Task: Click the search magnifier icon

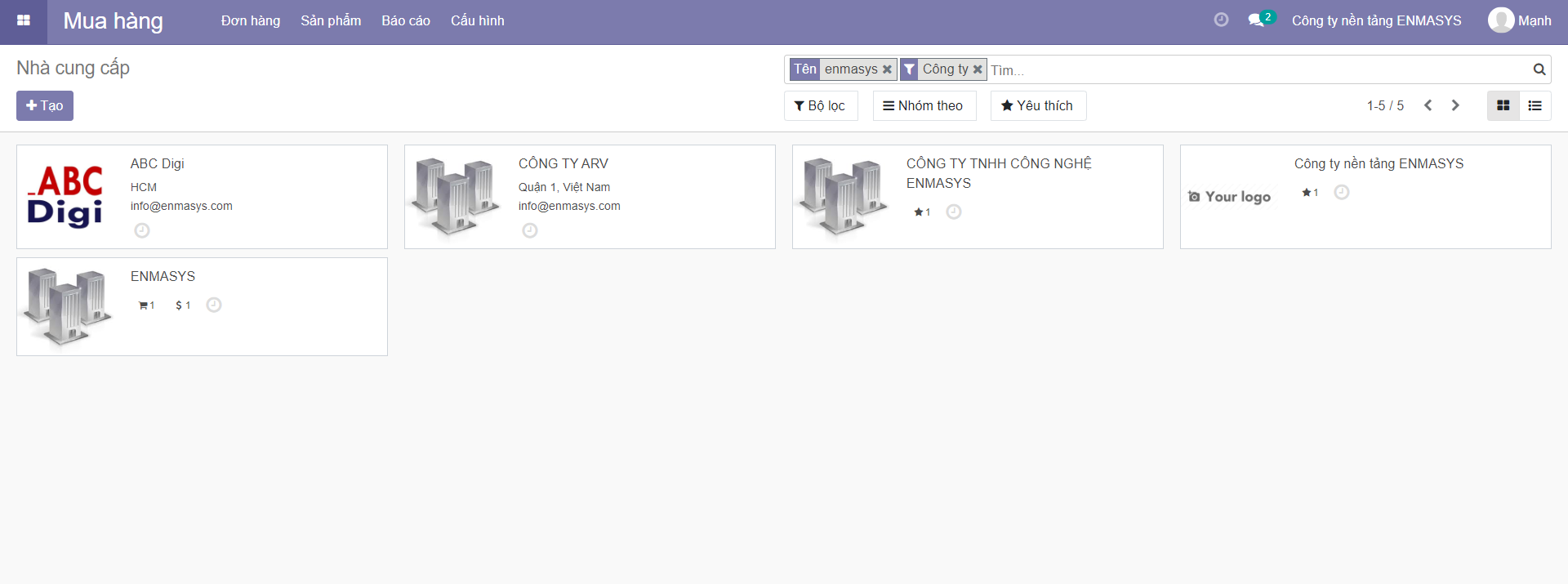Action: tap(1539, 69)
